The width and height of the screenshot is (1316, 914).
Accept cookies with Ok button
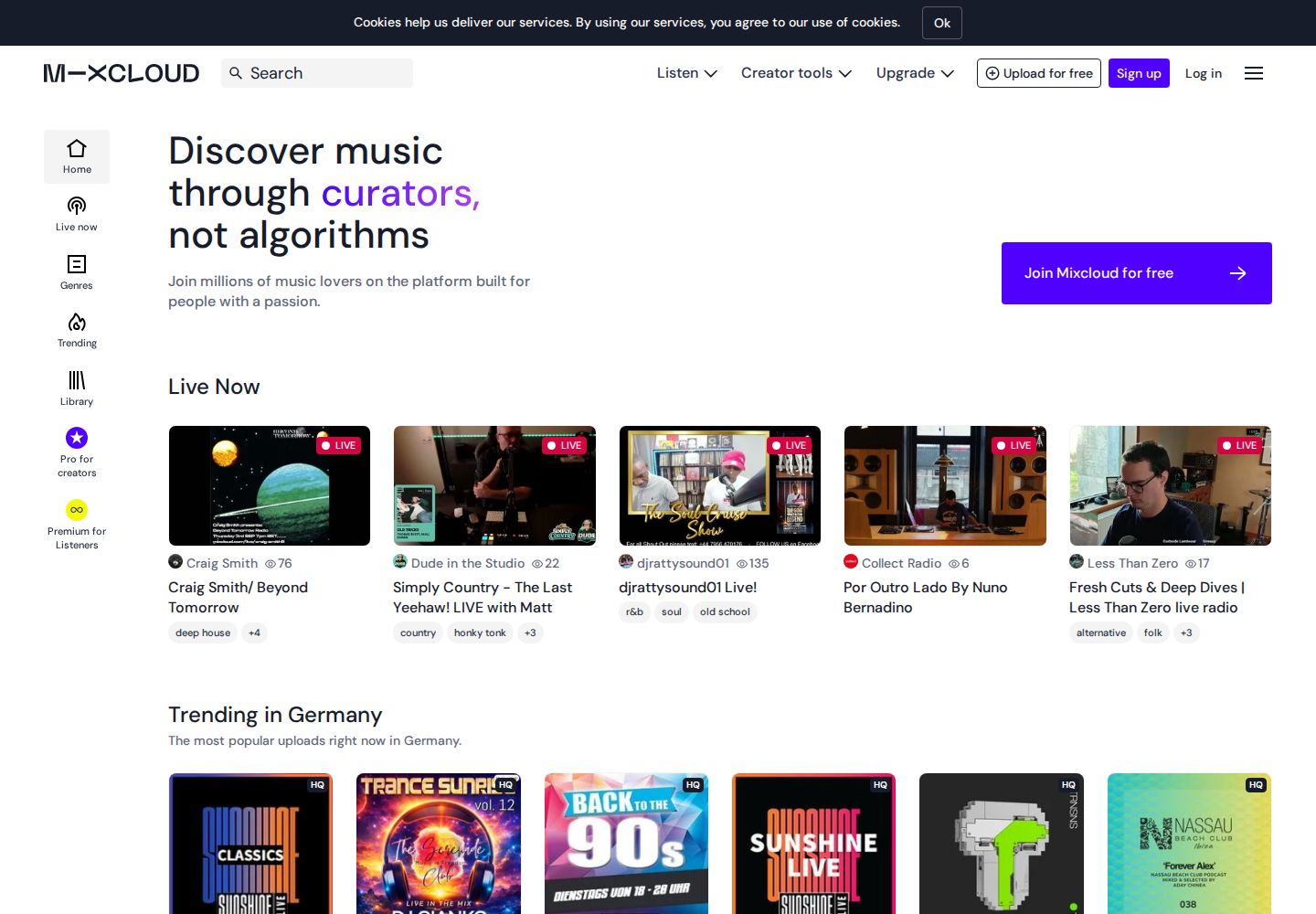942,23
